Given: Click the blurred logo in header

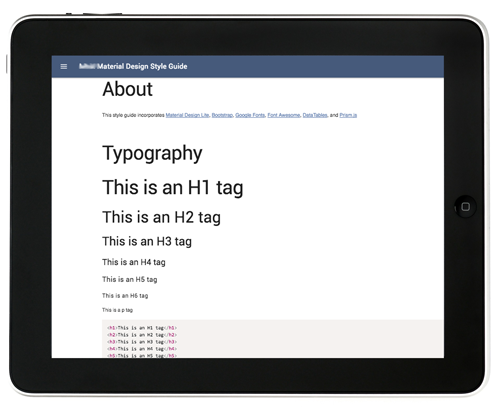Looking at the screenshot, I should pos(88,66).
